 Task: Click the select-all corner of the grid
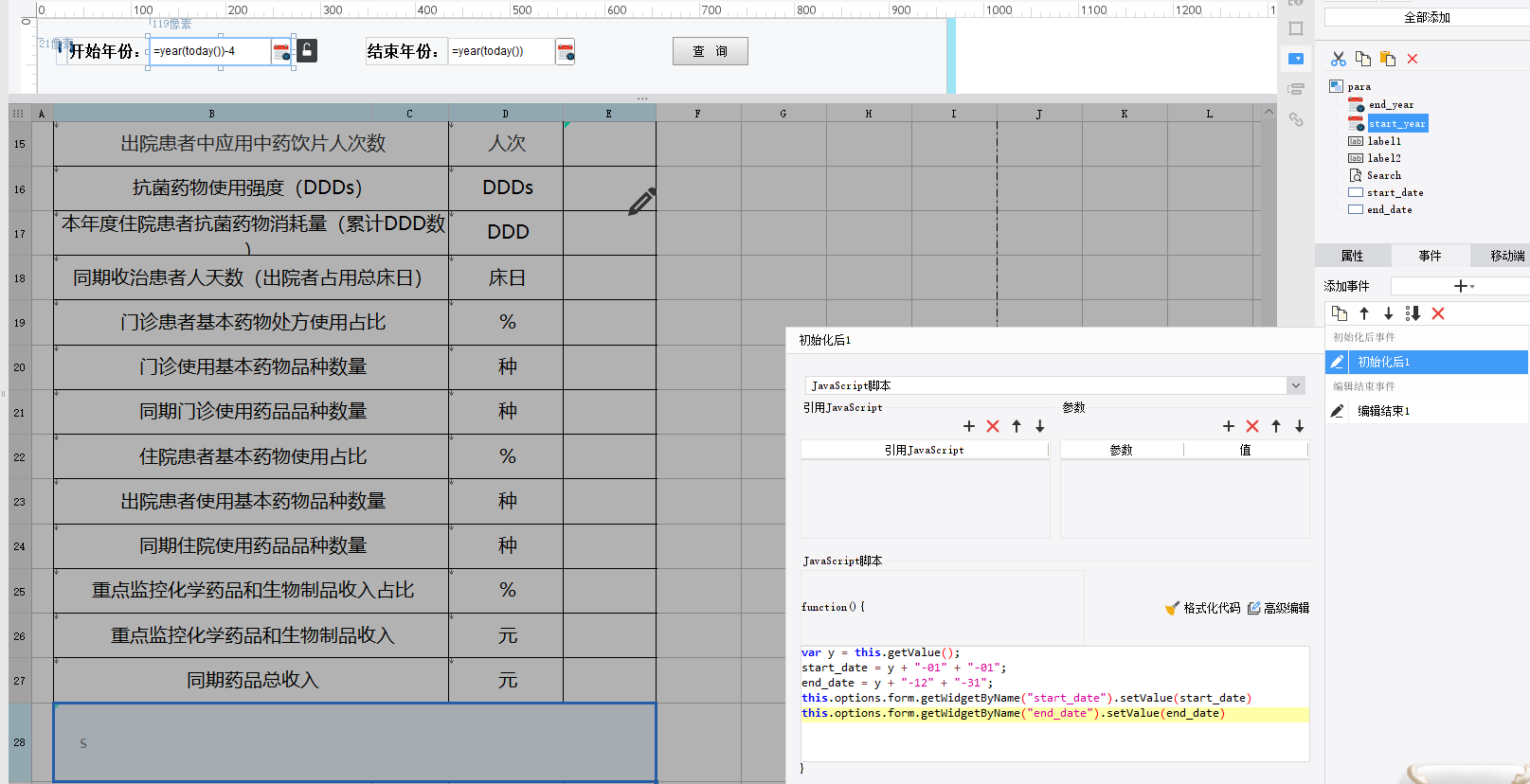click(18, 113)
